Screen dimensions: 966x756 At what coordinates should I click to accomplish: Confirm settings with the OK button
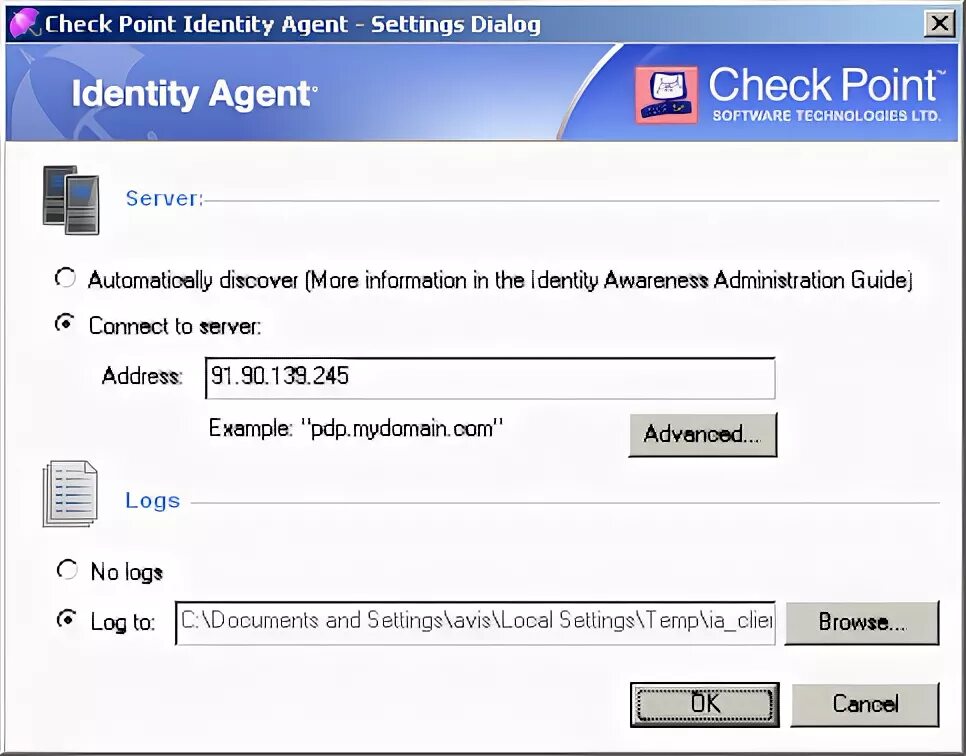(705, 704)
